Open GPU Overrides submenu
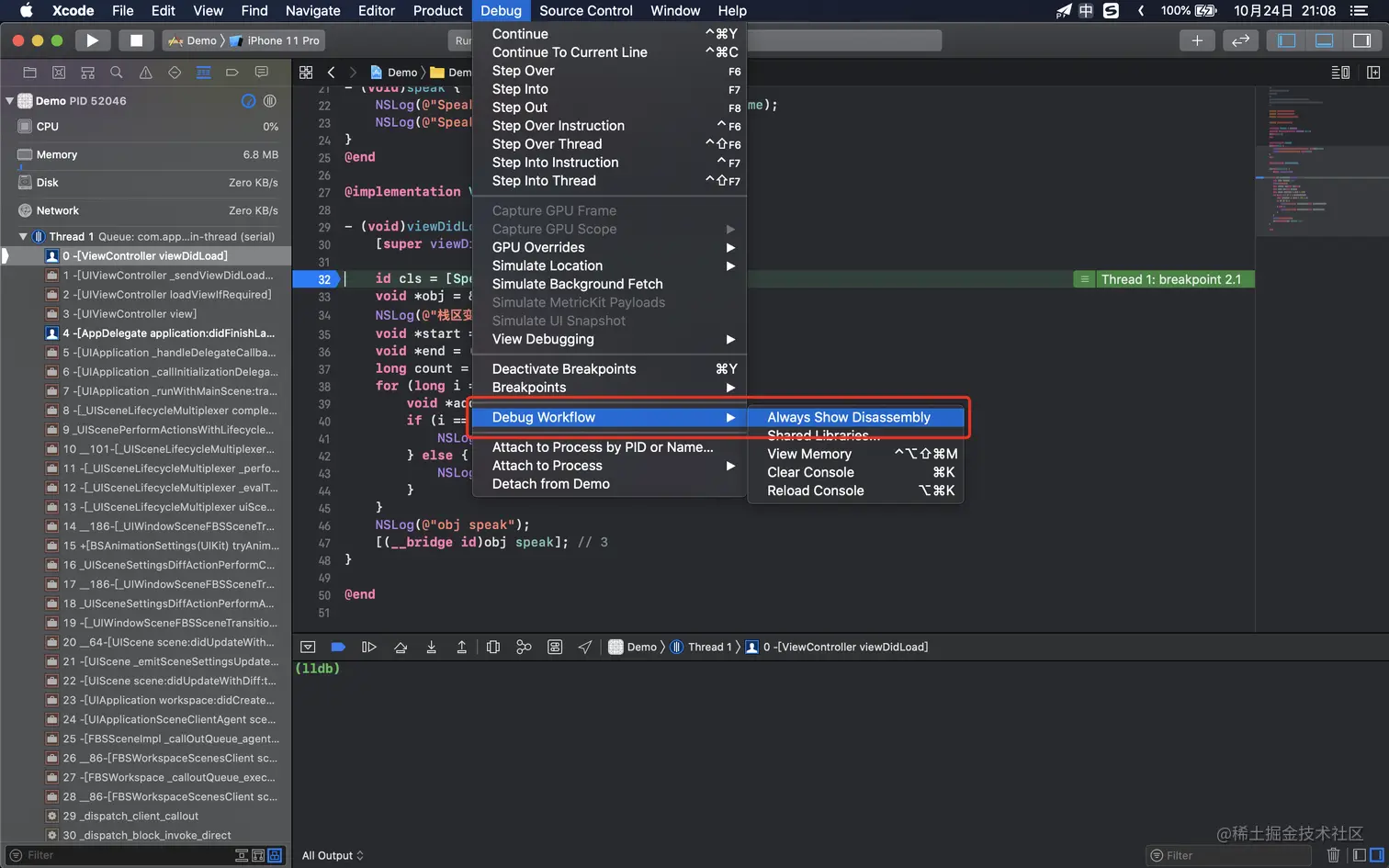Screen dimensions: 1389x868 pyautogui.click(x=609, y=247)
